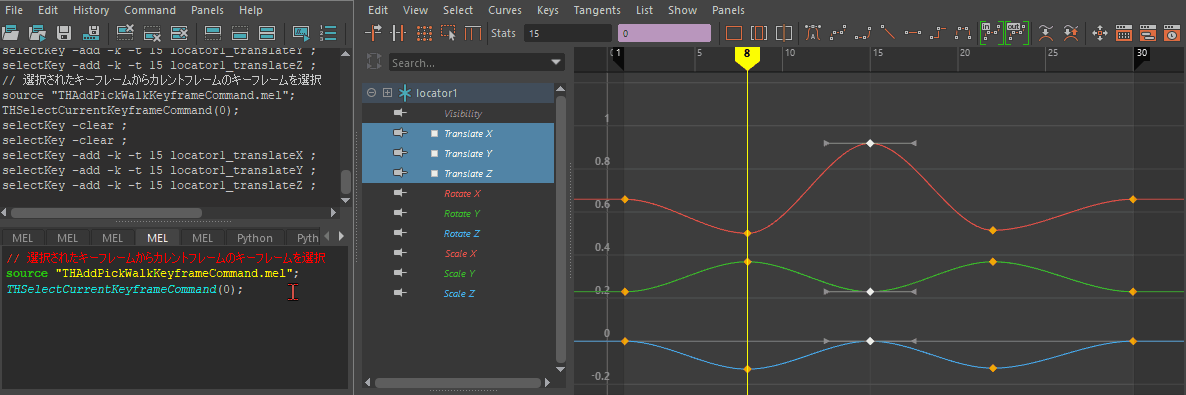The image size is (1186, 395).
Task: Apply Clamped tangents icon
Action: coord(863,33)
